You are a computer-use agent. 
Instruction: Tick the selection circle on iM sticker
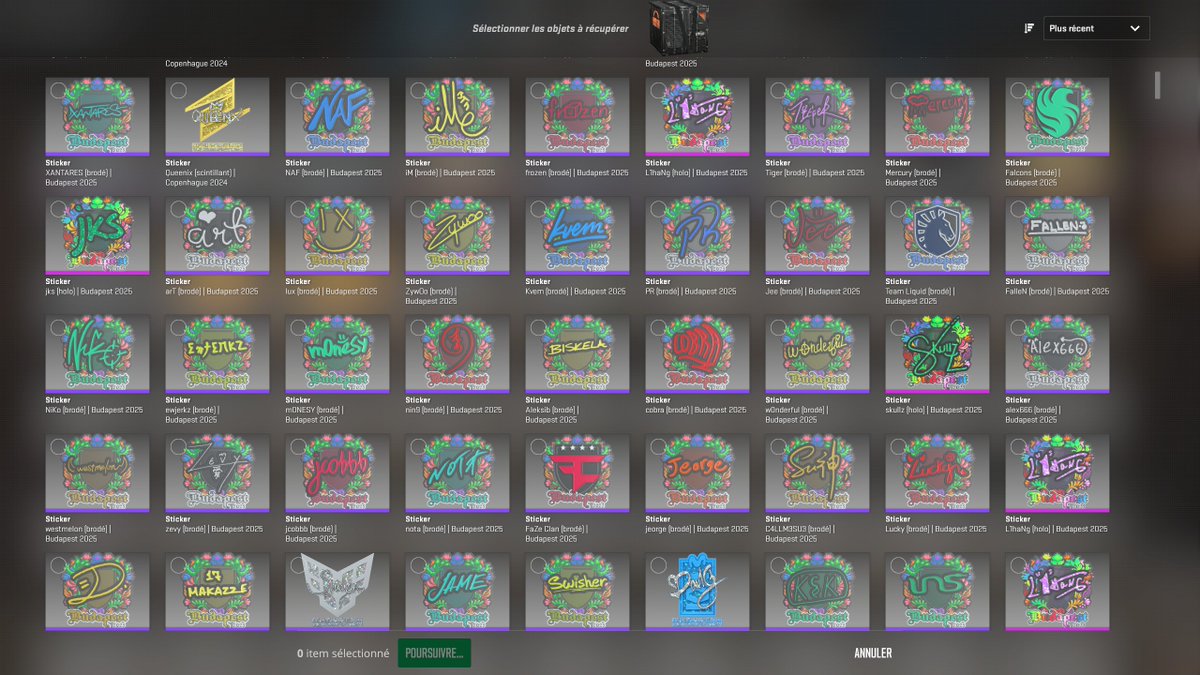coord(418,90)
